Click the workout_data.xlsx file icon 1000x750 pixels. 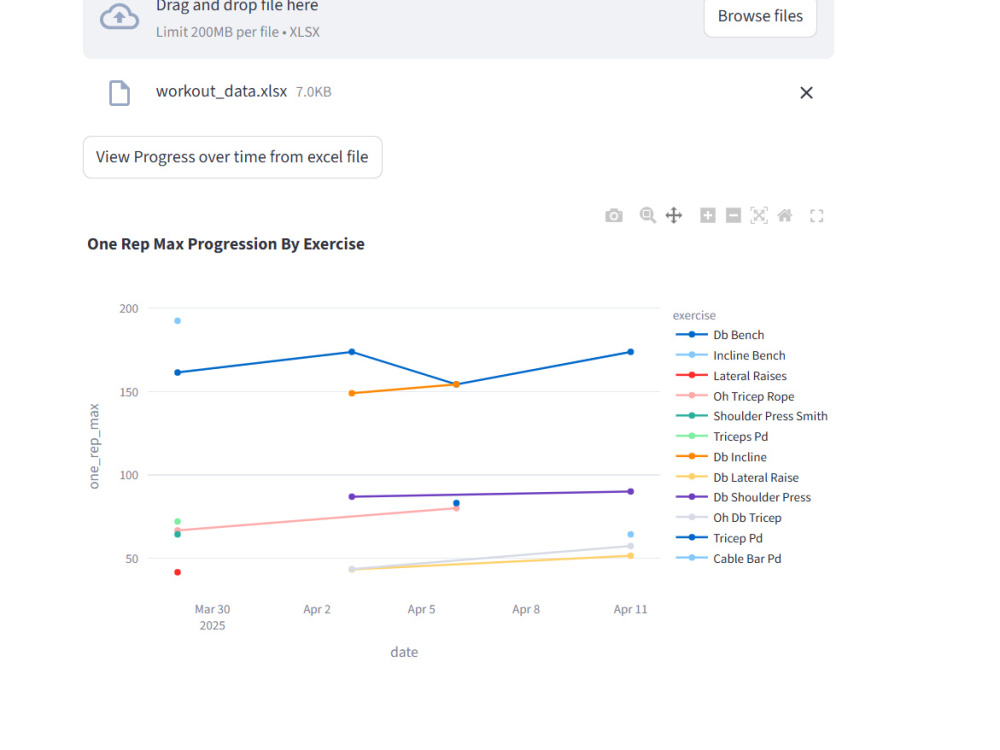point(119,93)
